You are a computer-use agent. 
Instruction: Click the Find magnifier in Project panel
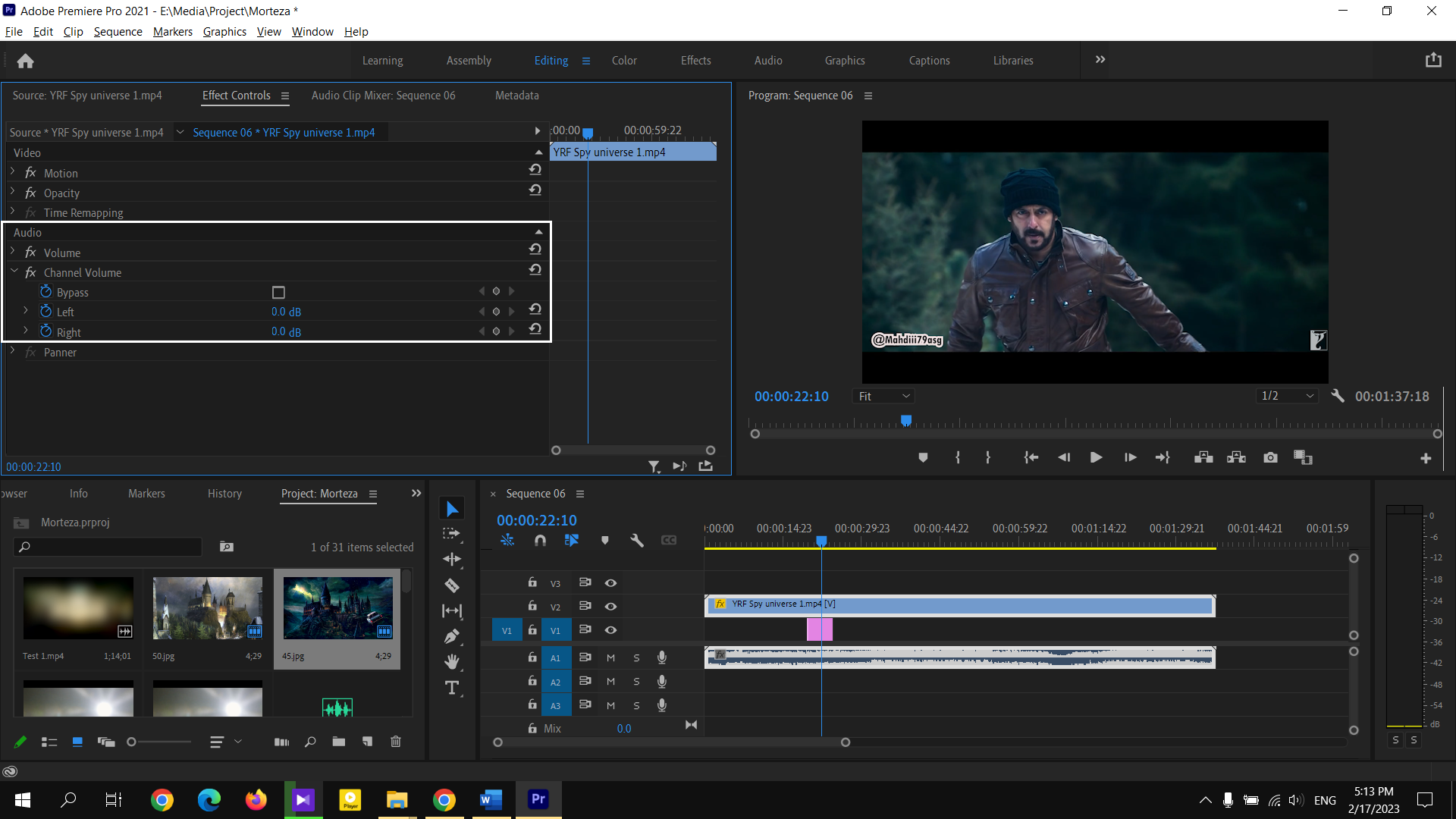310,742
